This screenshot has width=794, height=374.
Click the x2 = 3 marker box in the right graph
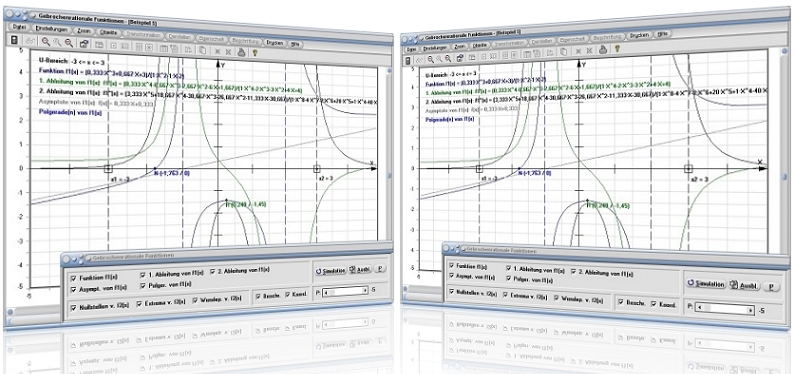pos(688,168)
